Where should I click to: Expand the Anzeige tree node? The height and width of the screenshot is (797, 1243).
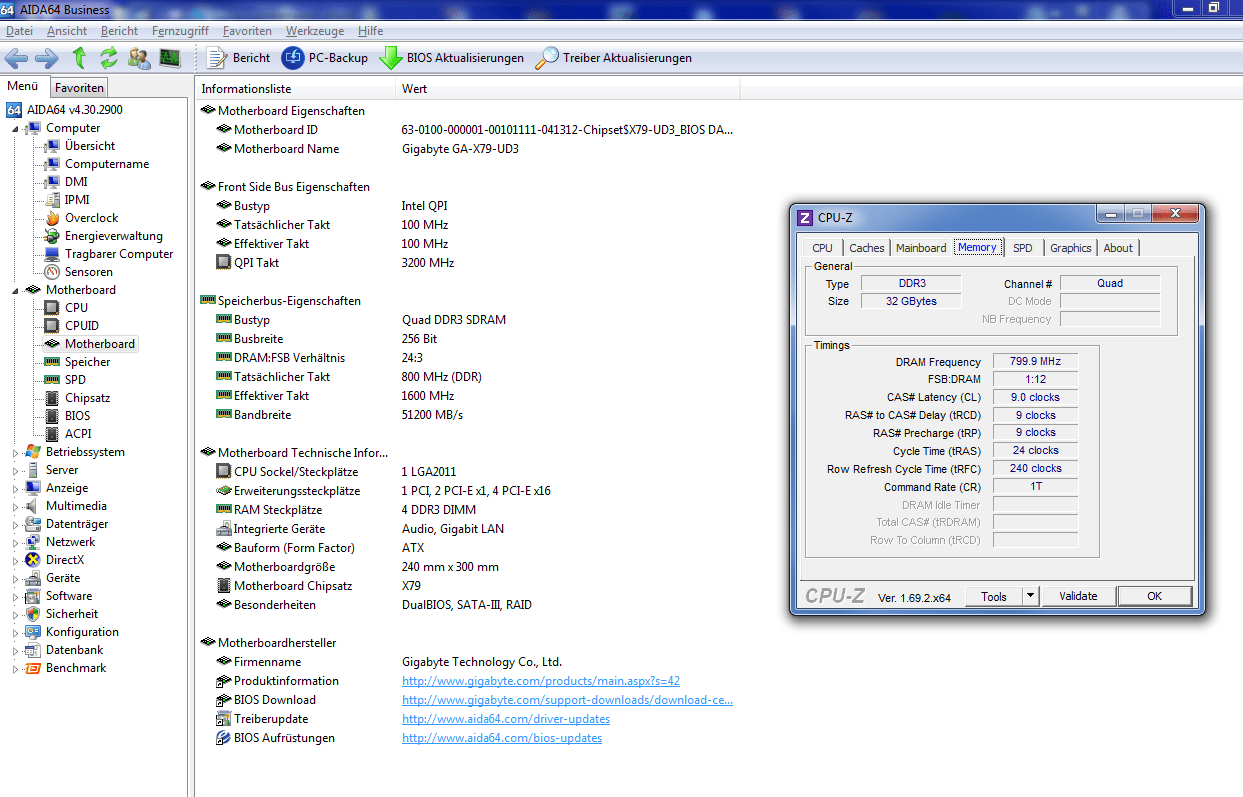click(15, 488)
